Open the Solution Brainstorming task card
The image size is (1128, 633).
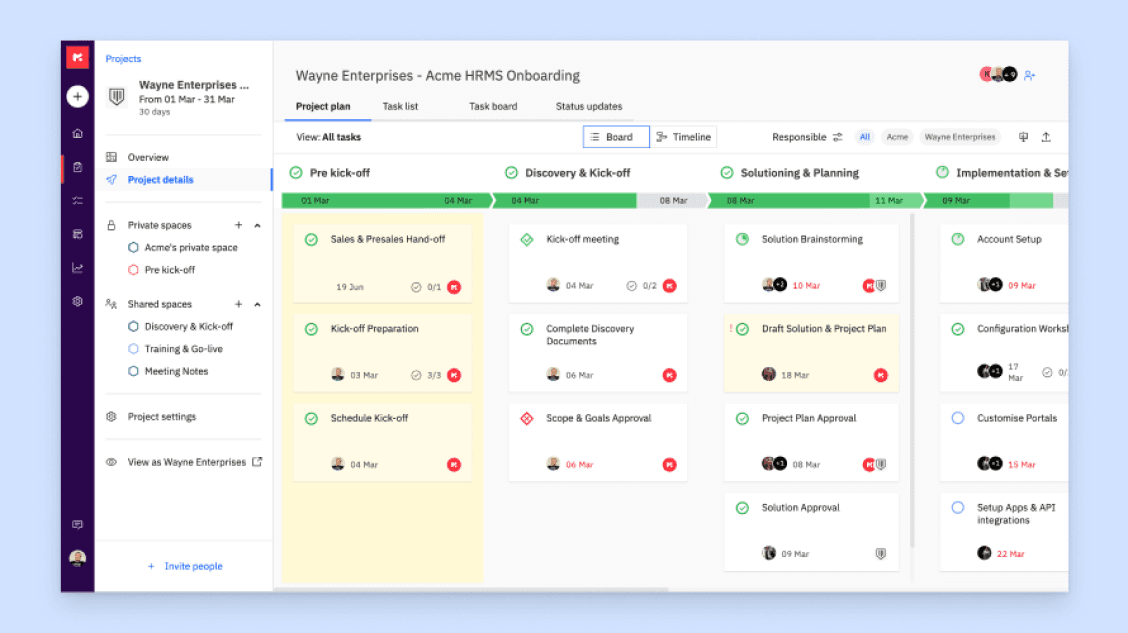coord(811,263)
